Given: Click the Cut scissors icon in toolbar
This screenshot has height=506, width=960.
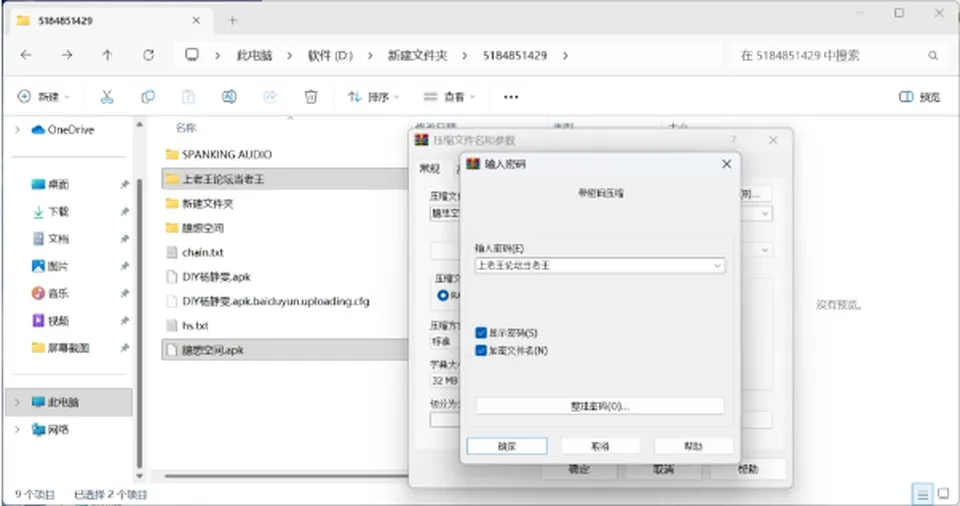Looking at the screenshot, I should click(x=107, y=97).
